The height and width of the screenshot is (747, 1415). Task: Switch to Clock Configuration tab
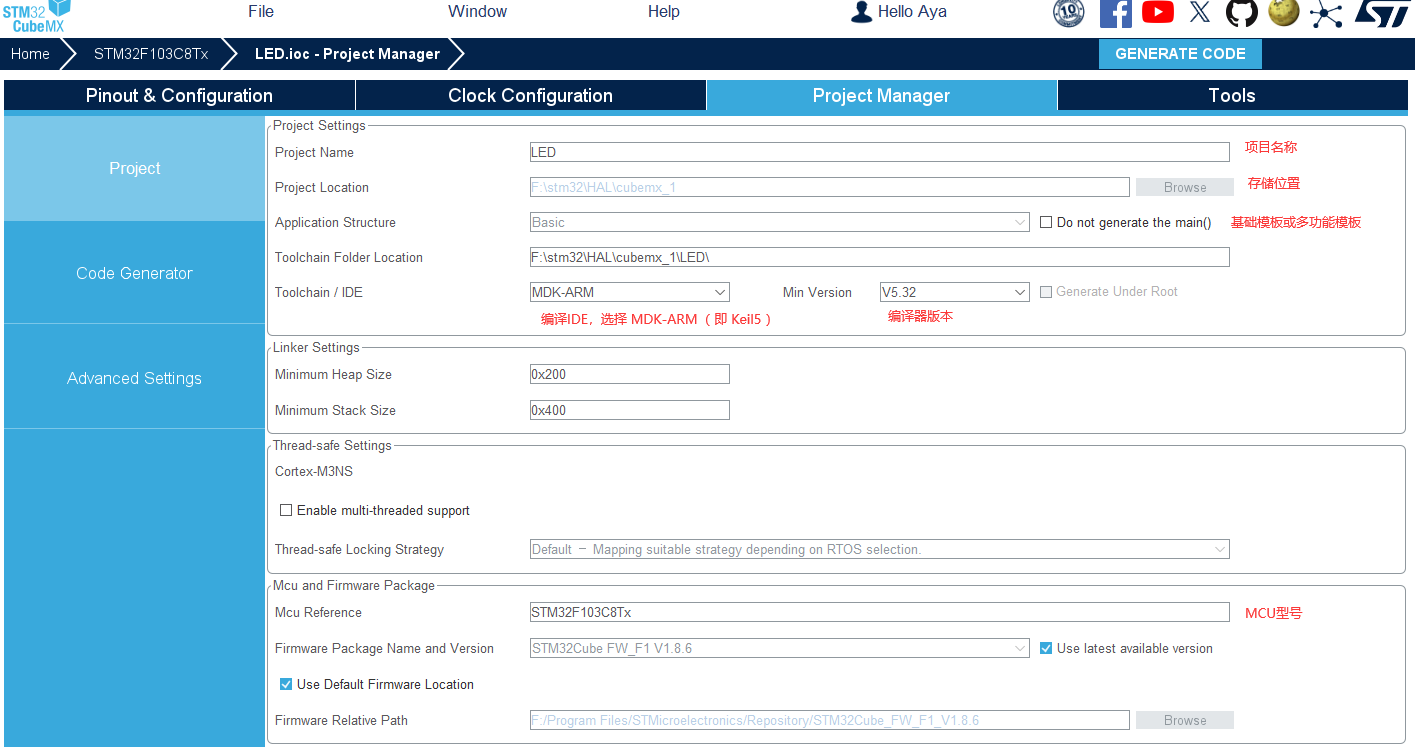pos(530,95)
